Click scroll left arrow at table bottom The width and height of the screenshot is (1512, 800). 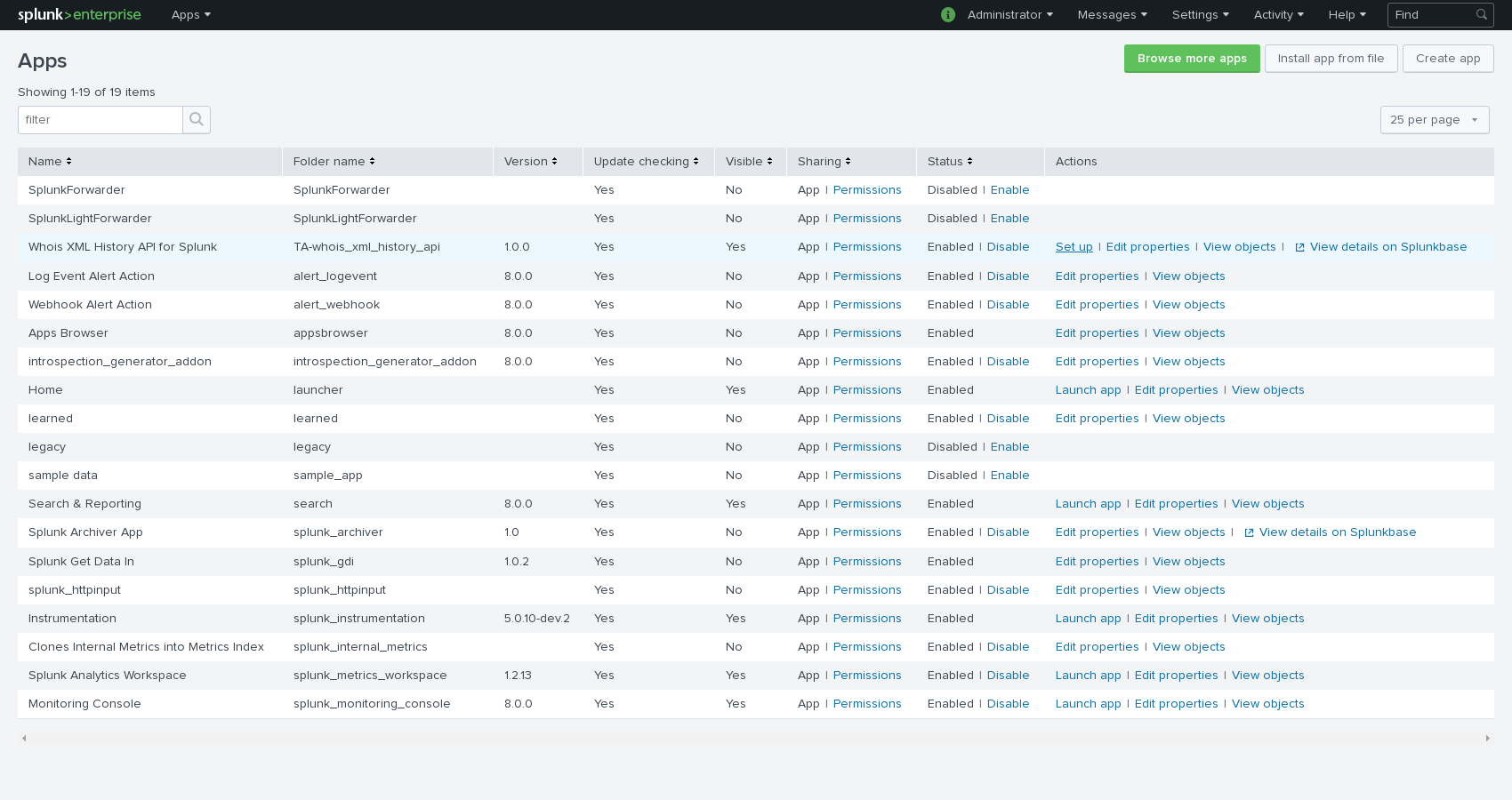pos(24,738)
